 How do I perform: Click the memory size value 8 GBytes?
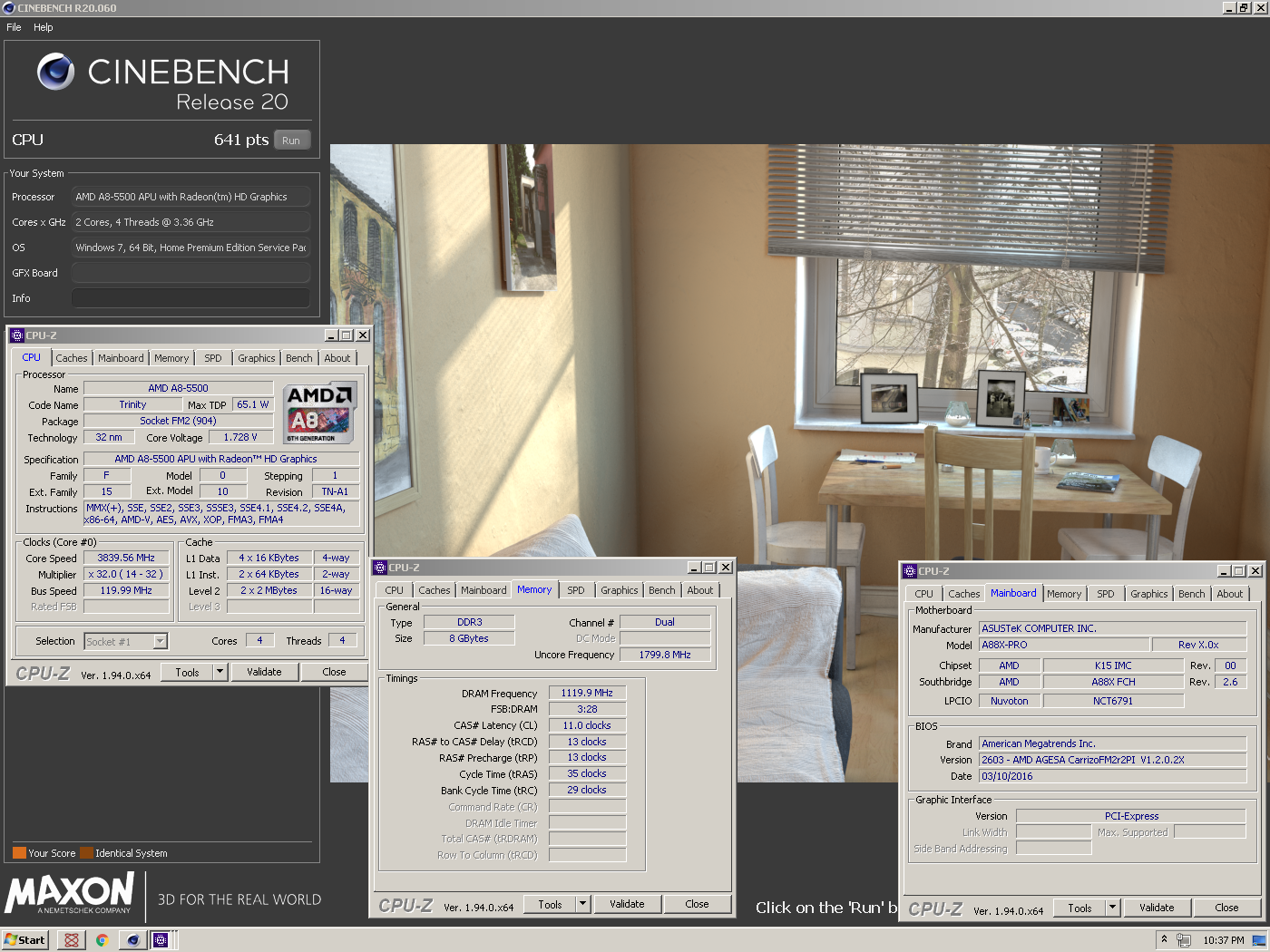[468, 638]
